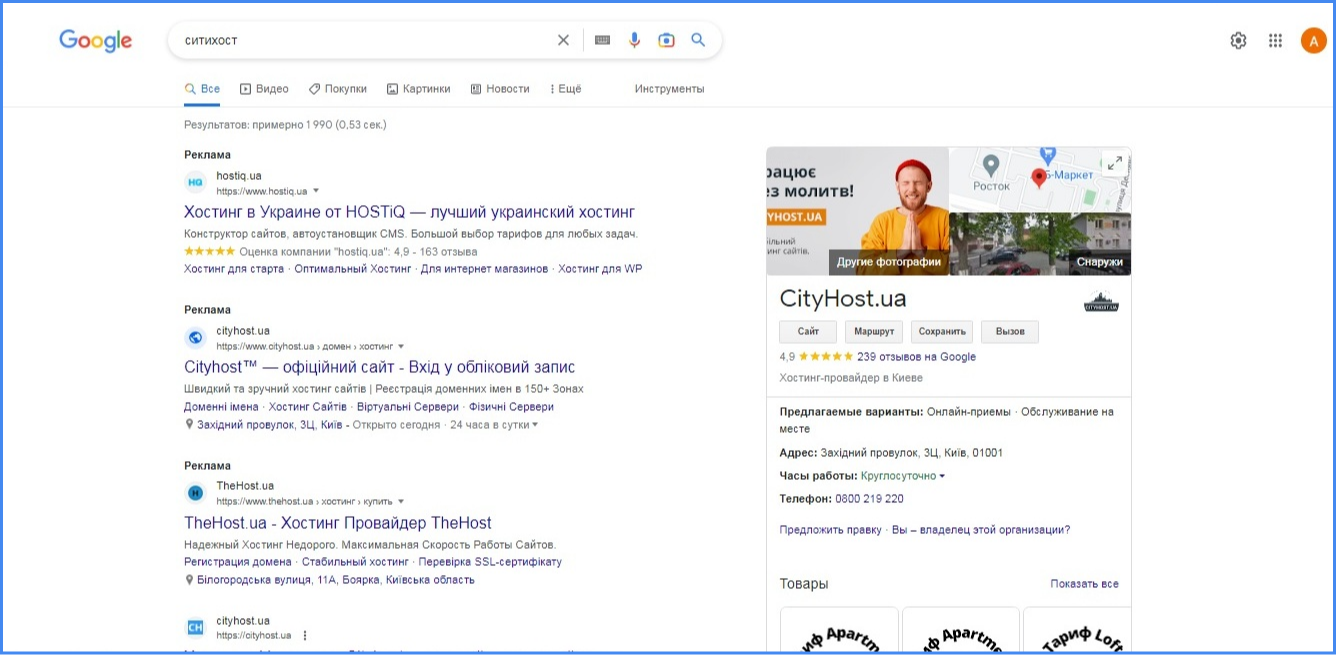This screenshot has width=1336, height=655.
Task: Open TheHost.ua Хостинг Провайдер link
Action: pyautogui.click(x=338, y=523)
